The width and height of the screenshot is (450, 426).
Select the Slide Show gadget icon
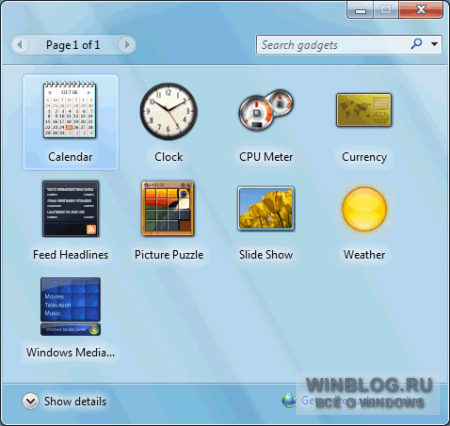coord(266,209)
